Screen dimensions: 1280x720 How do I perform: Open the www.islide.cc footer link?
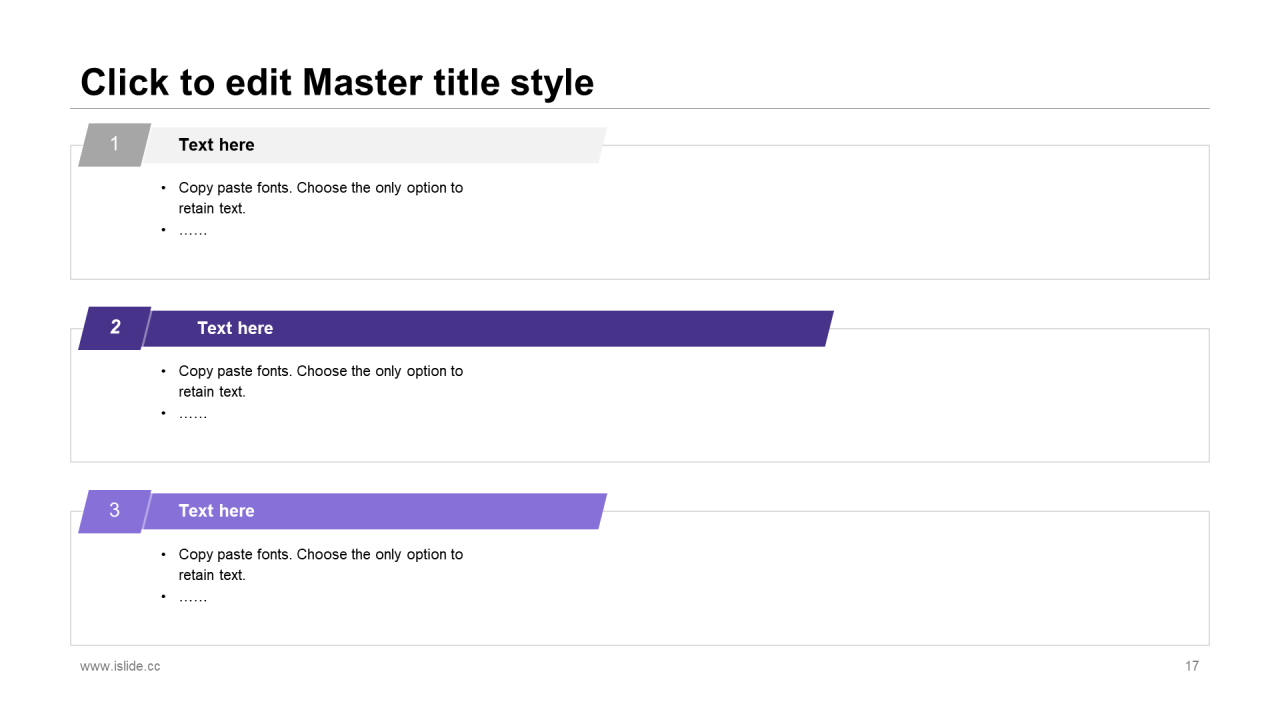click(120, 666)
